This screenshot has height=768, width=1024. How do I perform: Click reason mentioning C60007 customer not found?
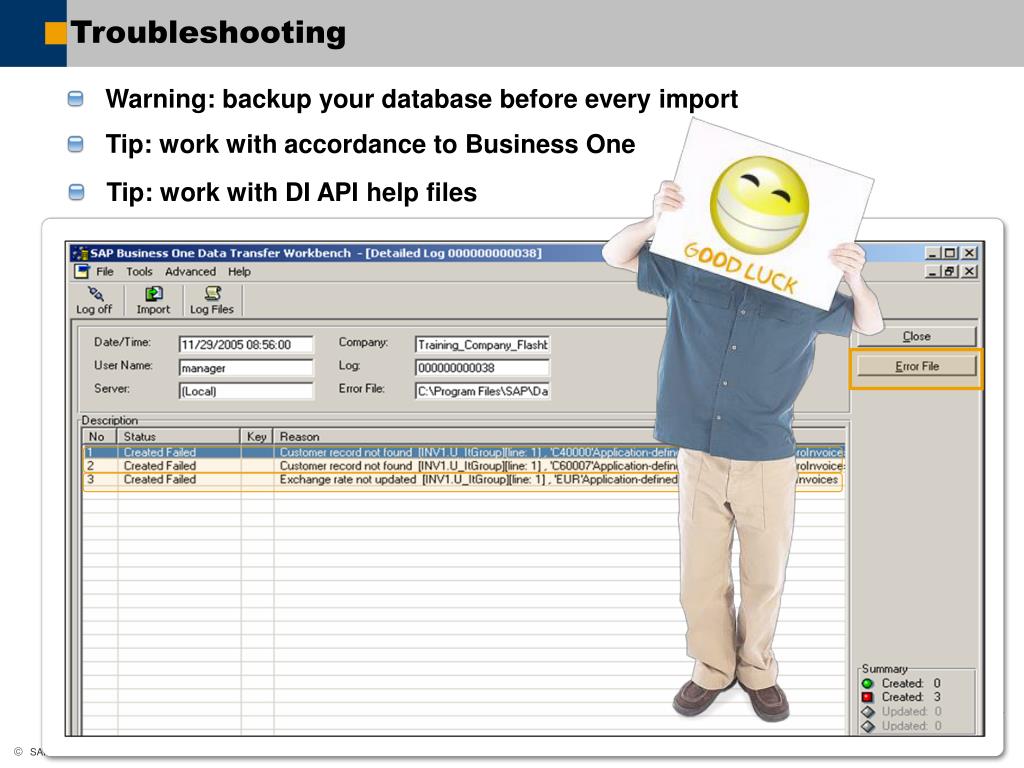[x=479, y=466]
